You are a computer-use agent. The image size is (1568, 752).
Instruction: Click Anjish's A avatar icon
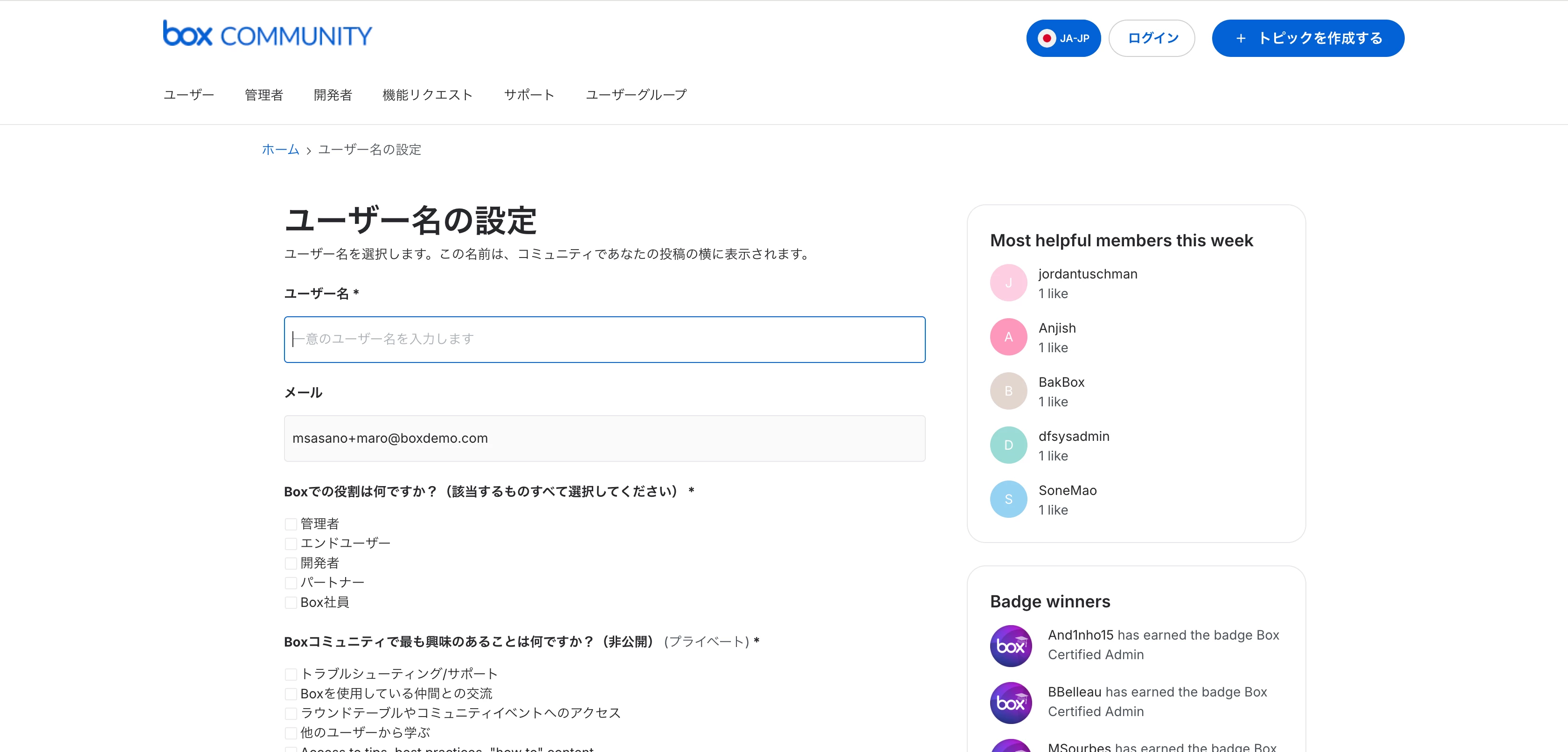1008,337
